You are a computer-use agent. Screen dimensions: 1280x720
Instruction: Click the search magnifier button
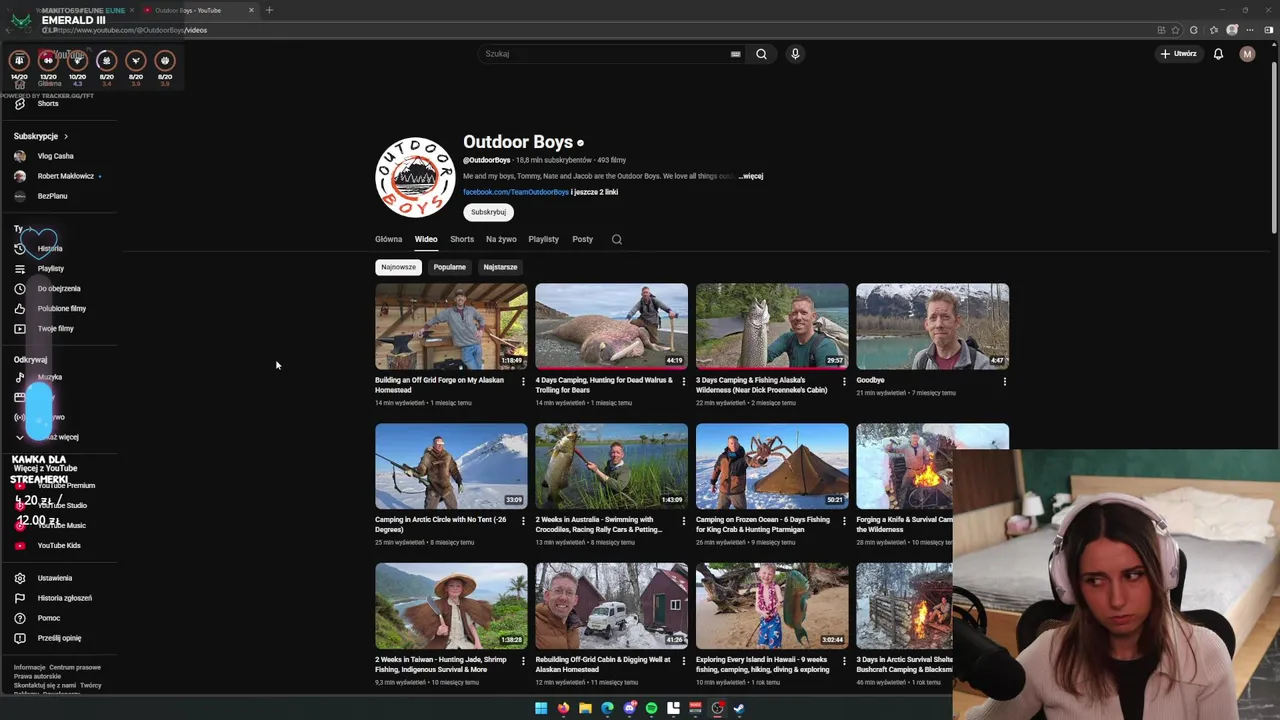pos(761,54)
